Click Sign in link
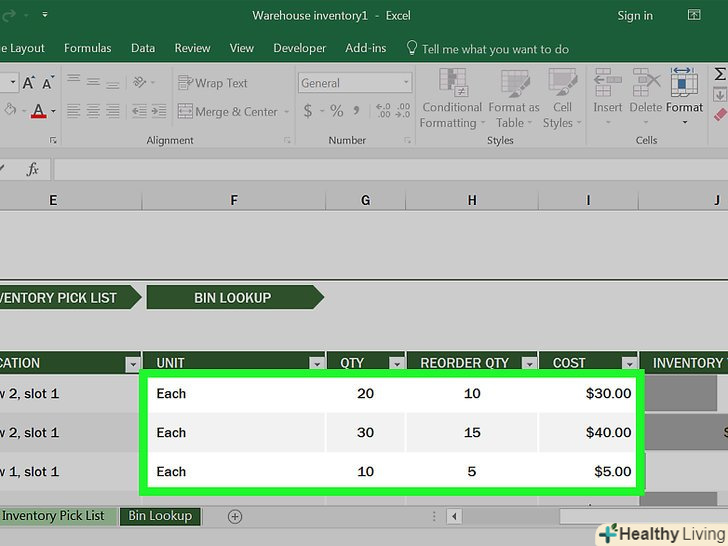Screen dimensions: 728x546 [635, 16]
